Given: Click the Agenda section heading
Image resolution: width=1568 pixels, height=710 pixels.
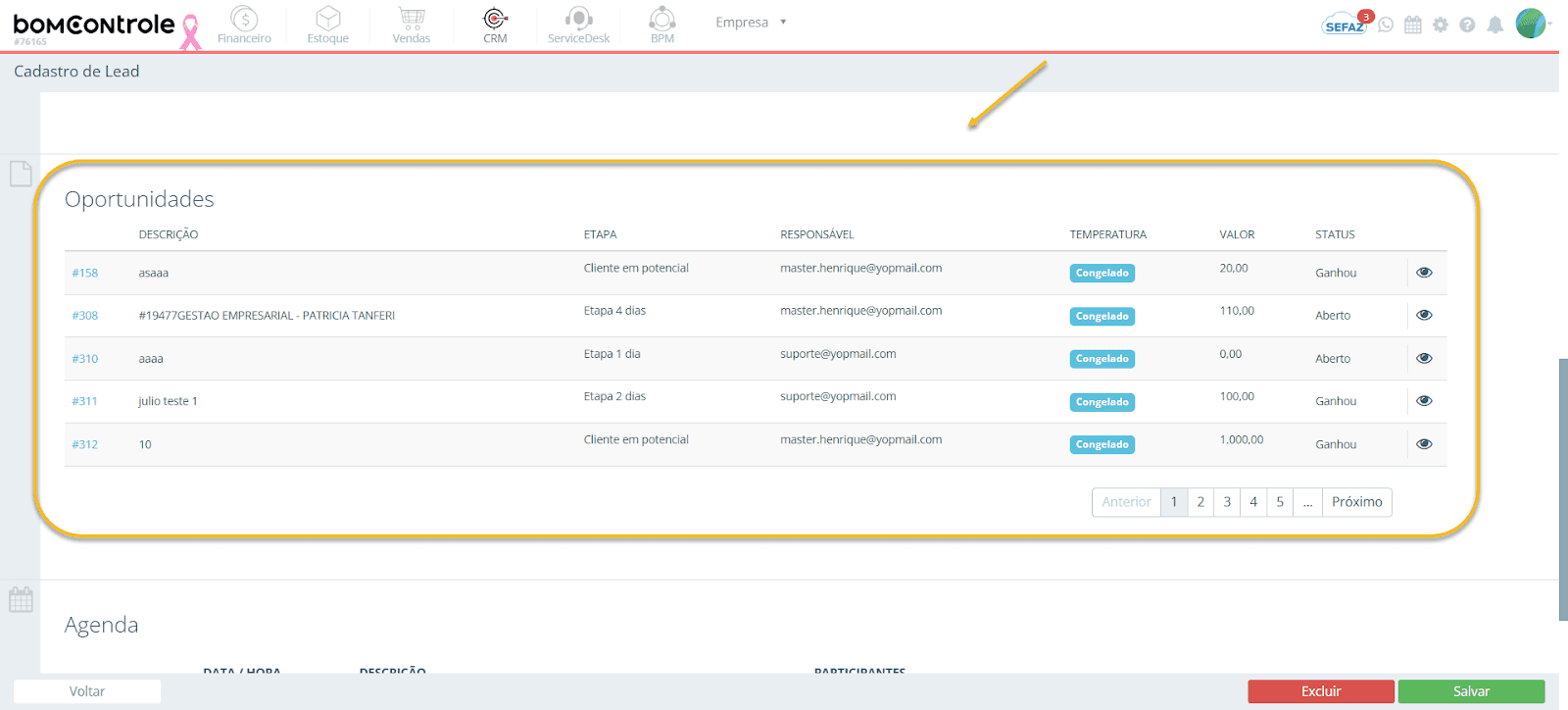Looking at the screenshot, I should point(101,625).
